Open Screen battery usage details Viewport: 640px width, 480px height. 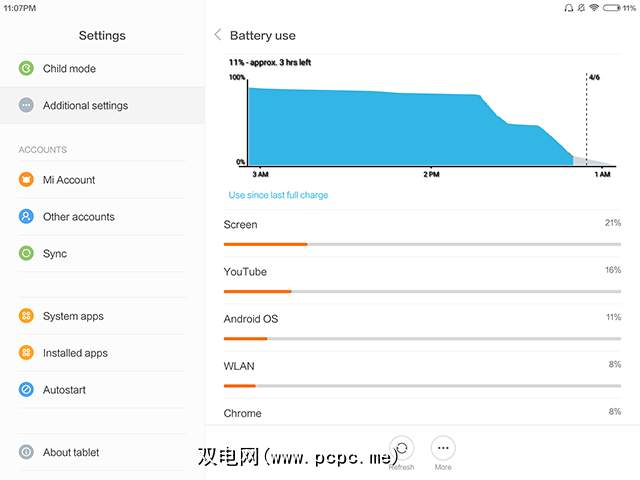coord(422,231)
